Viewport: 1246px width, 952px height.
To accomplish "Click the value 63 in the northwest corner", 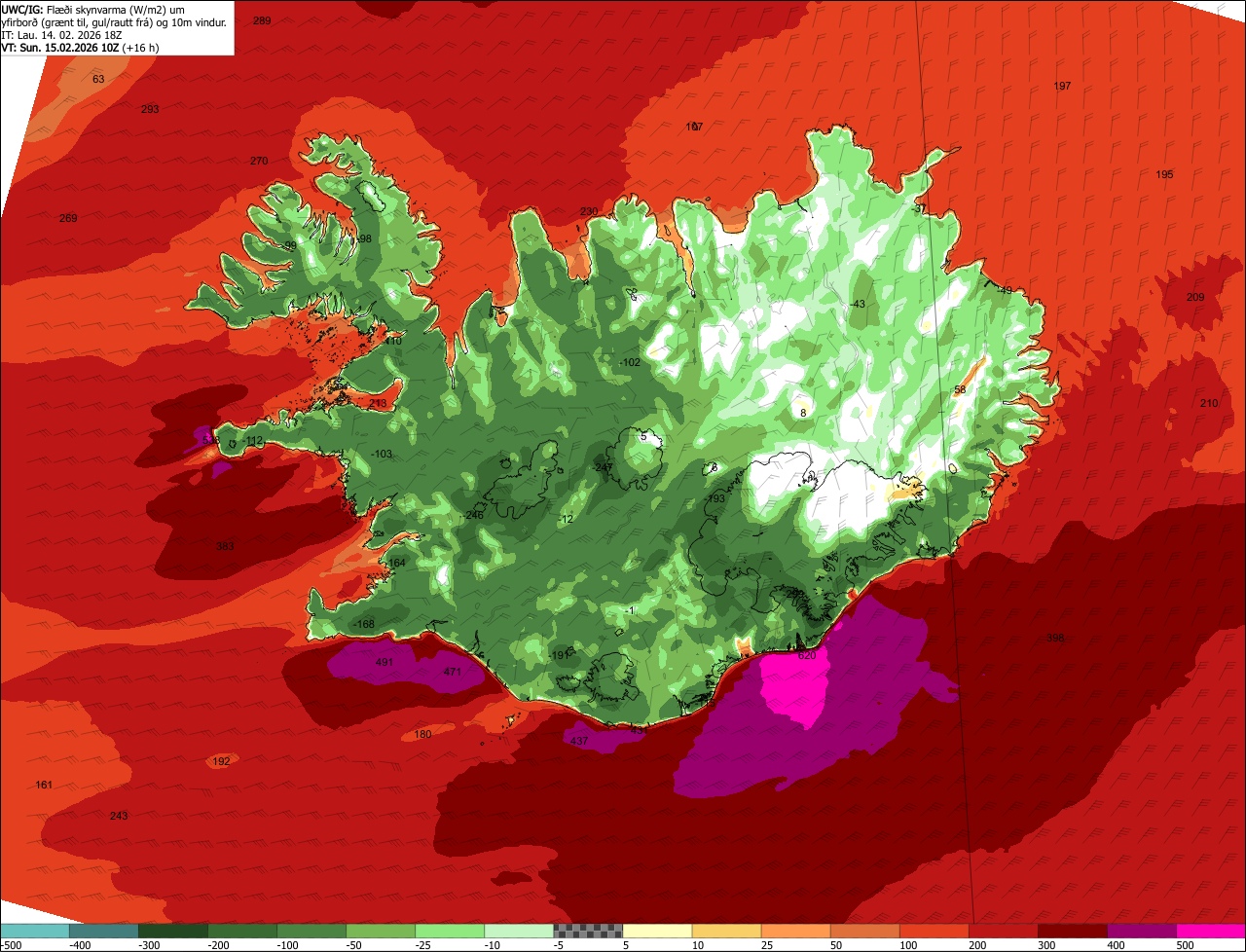I will 98,79.
